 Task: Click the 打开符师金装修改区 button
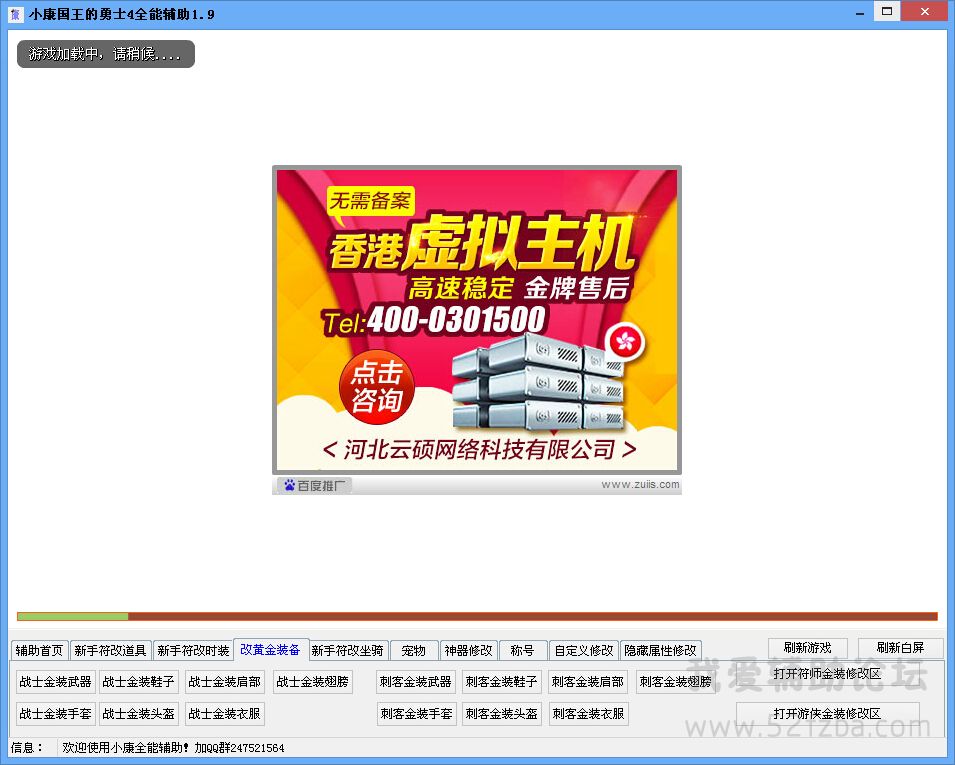pyautogui.click(x=827, y=674)
